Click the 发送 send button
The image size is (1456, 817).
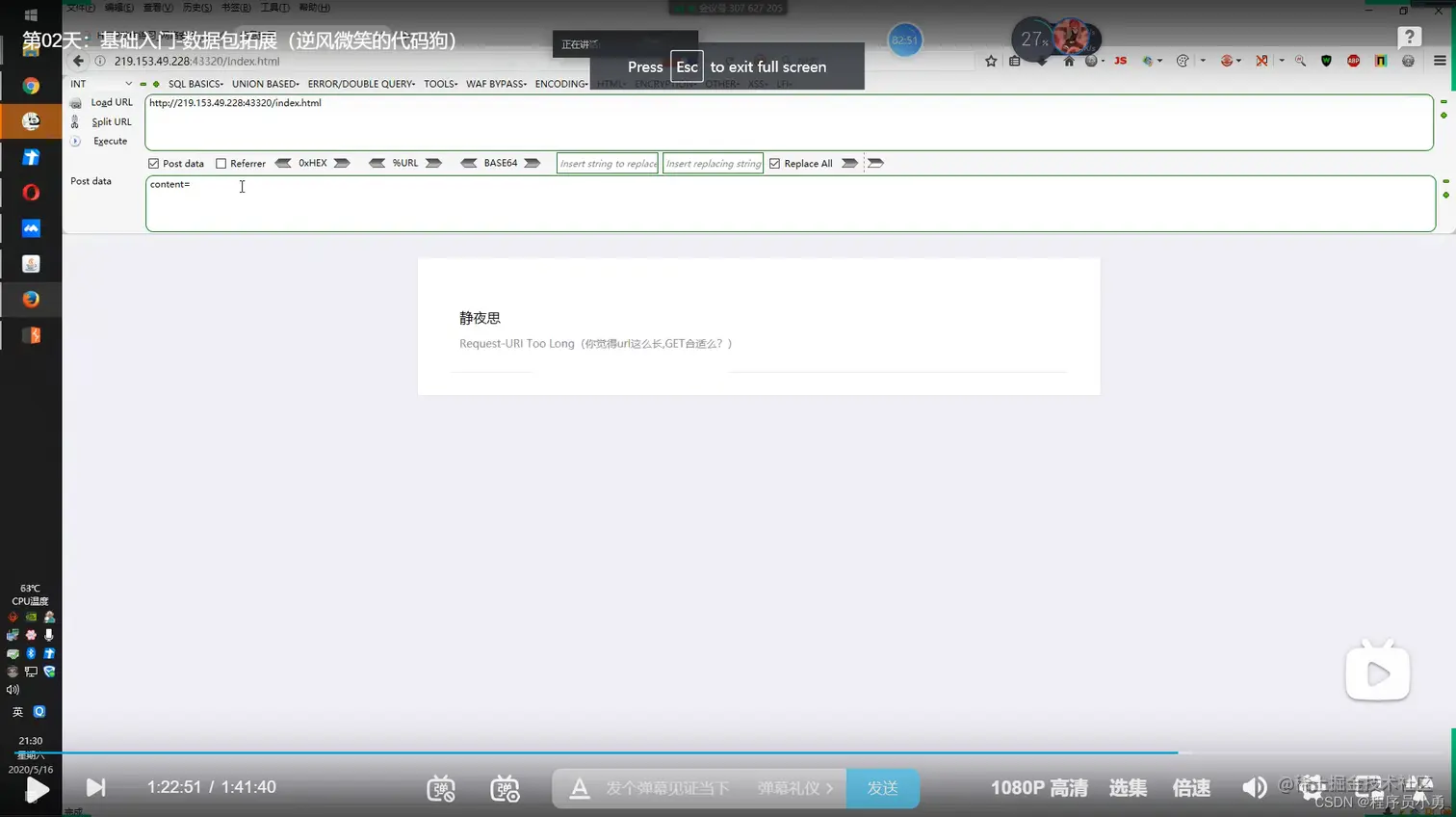[882, 788]
